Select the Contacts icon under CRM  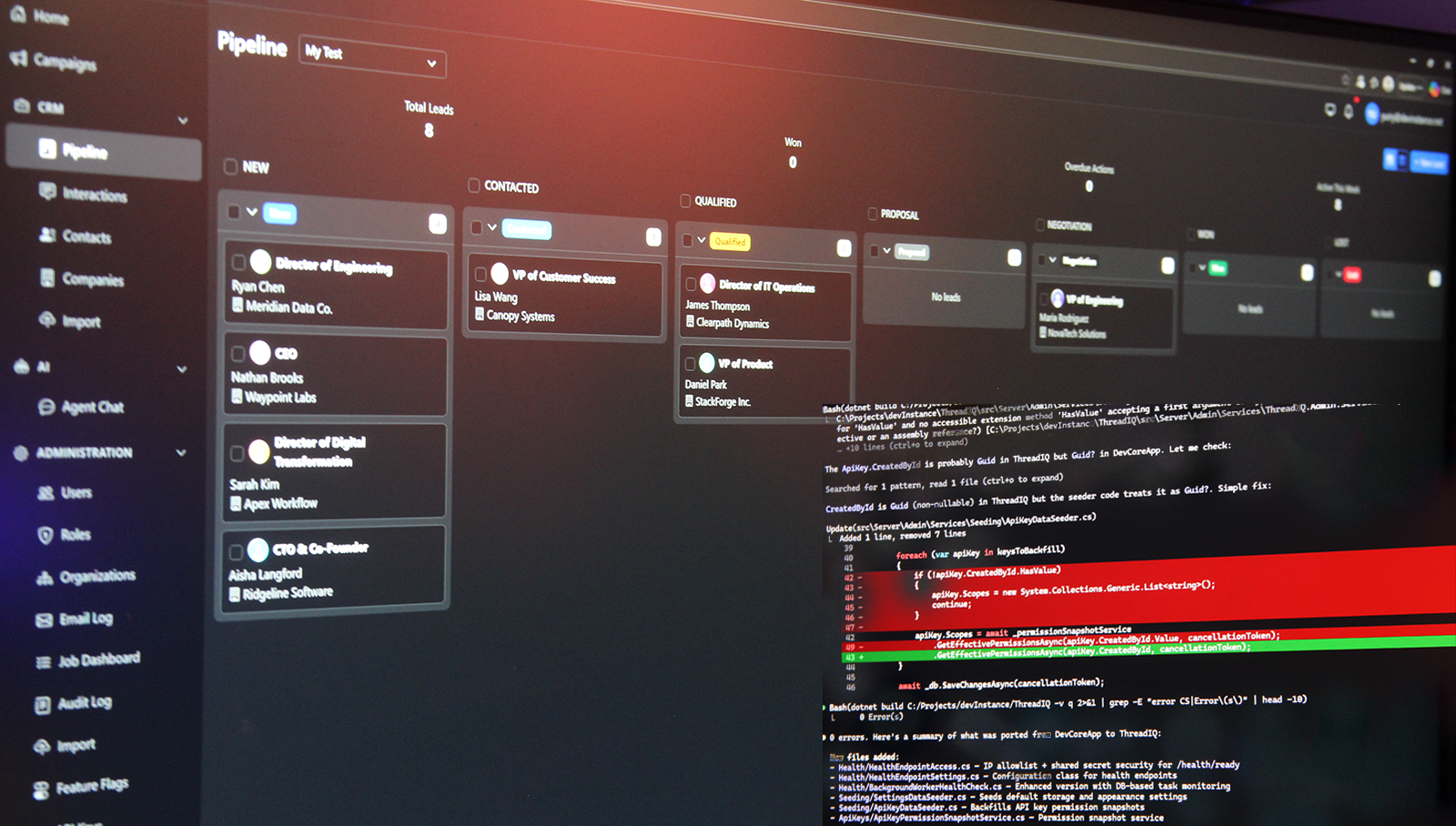47,237
